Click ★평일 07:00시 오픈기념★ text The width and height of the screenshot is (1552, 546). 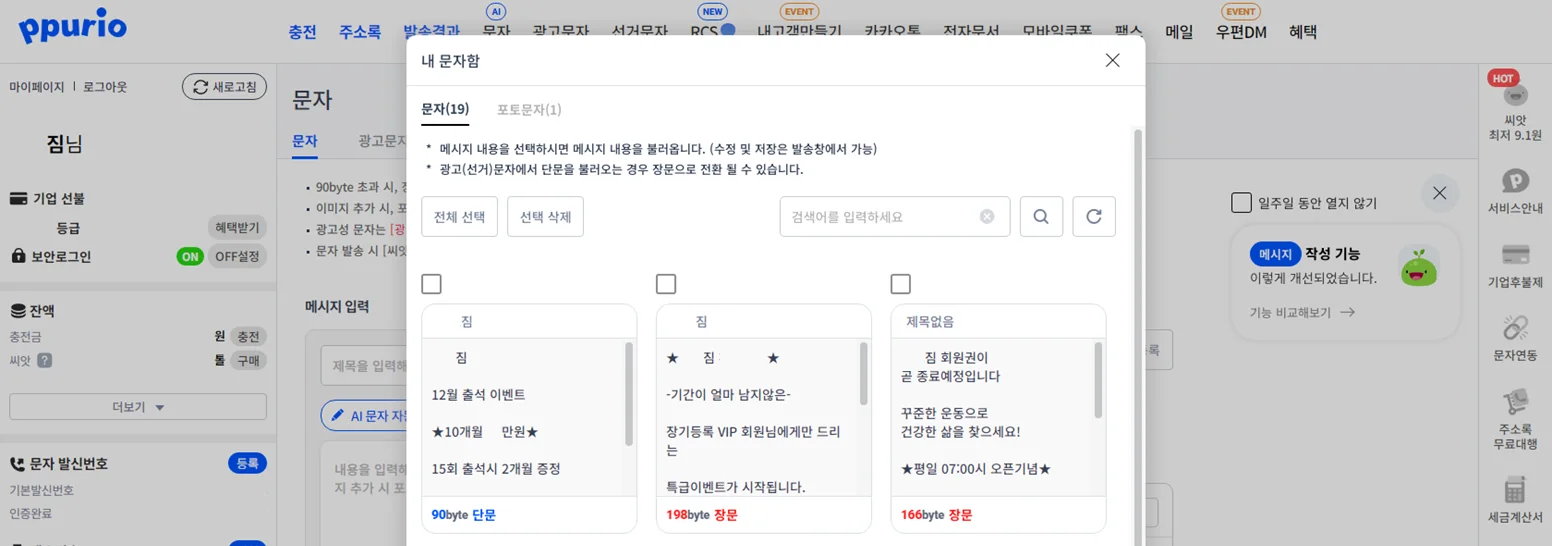click(x=976, y=468)
